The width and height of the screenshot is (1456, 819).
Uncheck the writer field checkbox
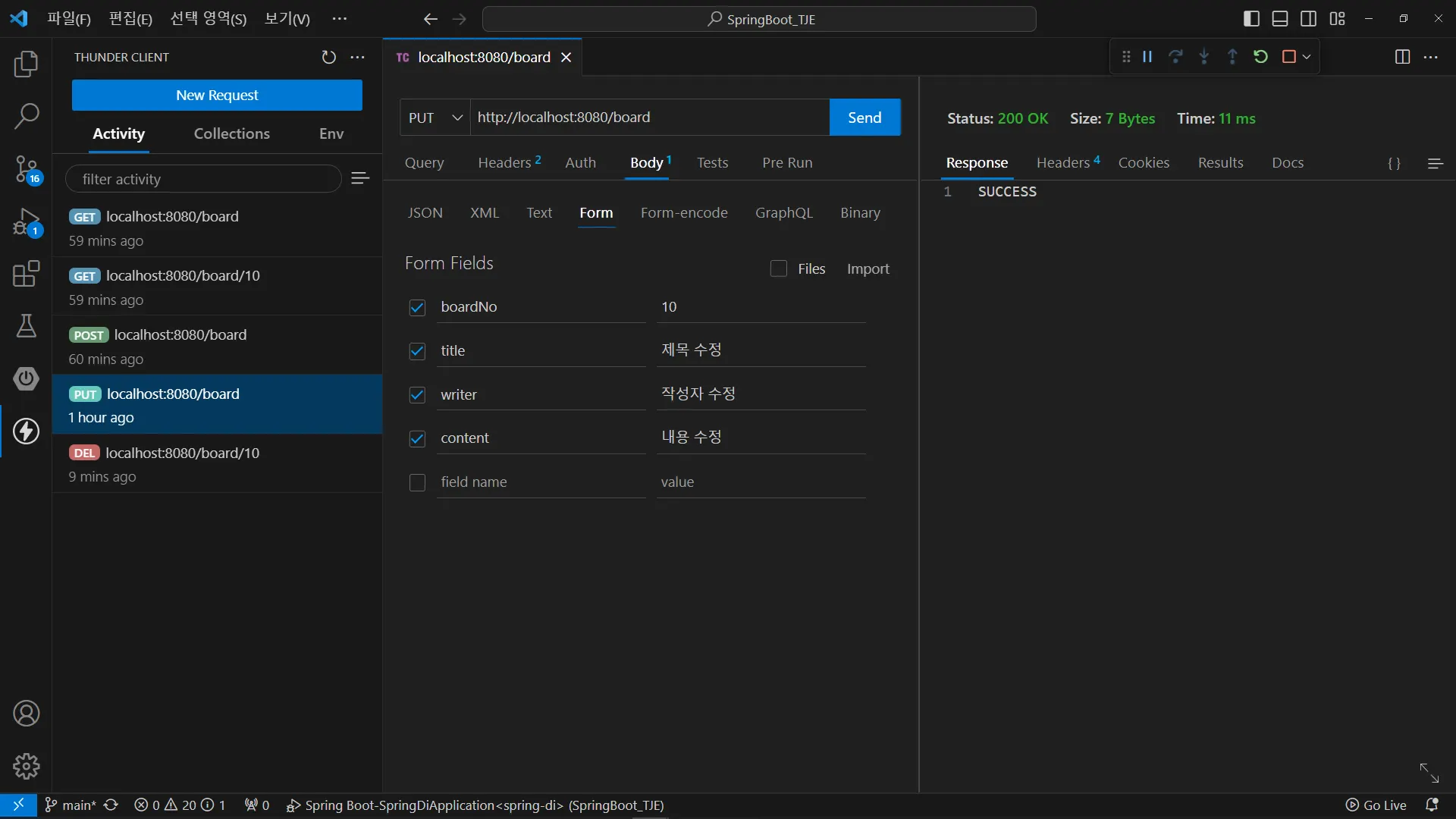coord(417,395)
